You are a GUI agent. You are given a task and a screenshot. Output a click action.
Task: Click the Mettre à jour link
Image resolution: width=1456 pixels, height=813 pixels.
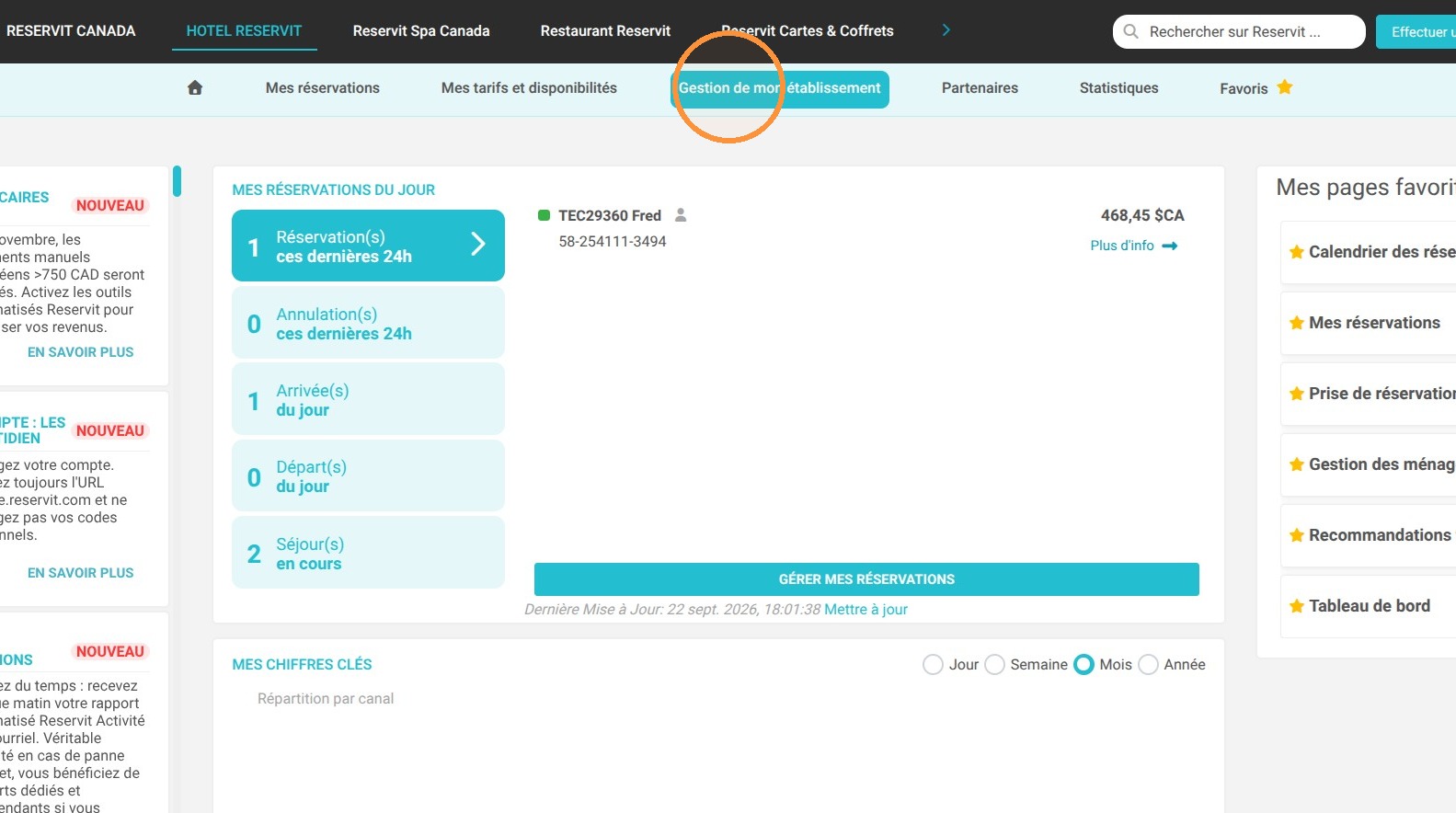click(x=866, y=609)
